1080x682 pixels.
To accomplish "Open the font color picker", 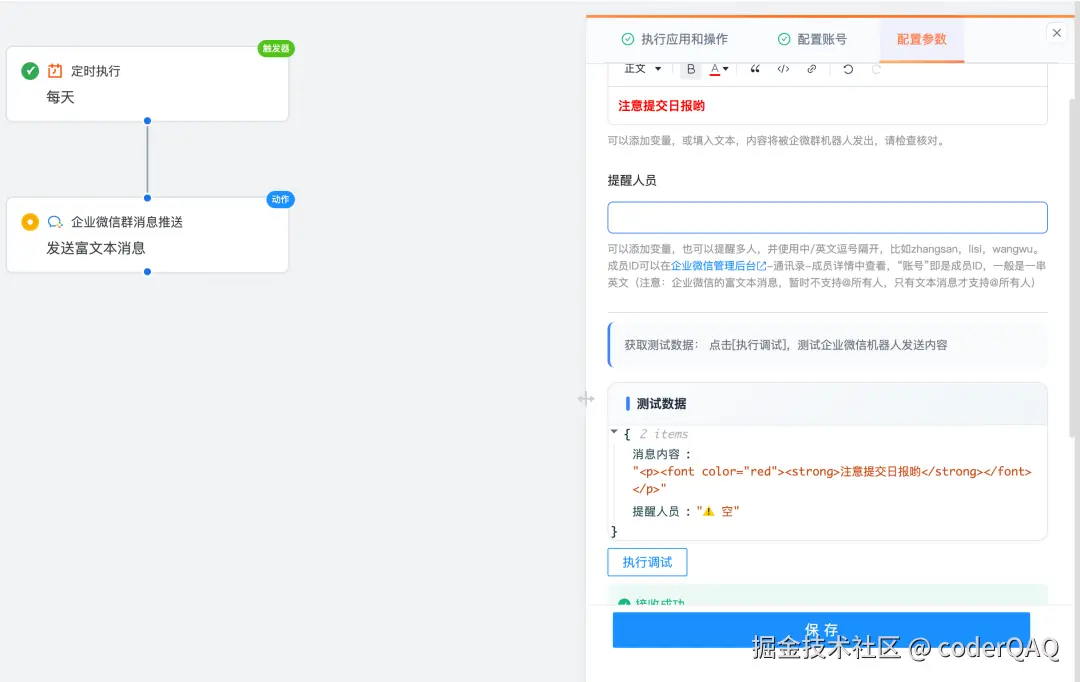I will click(x=719, y=69).
